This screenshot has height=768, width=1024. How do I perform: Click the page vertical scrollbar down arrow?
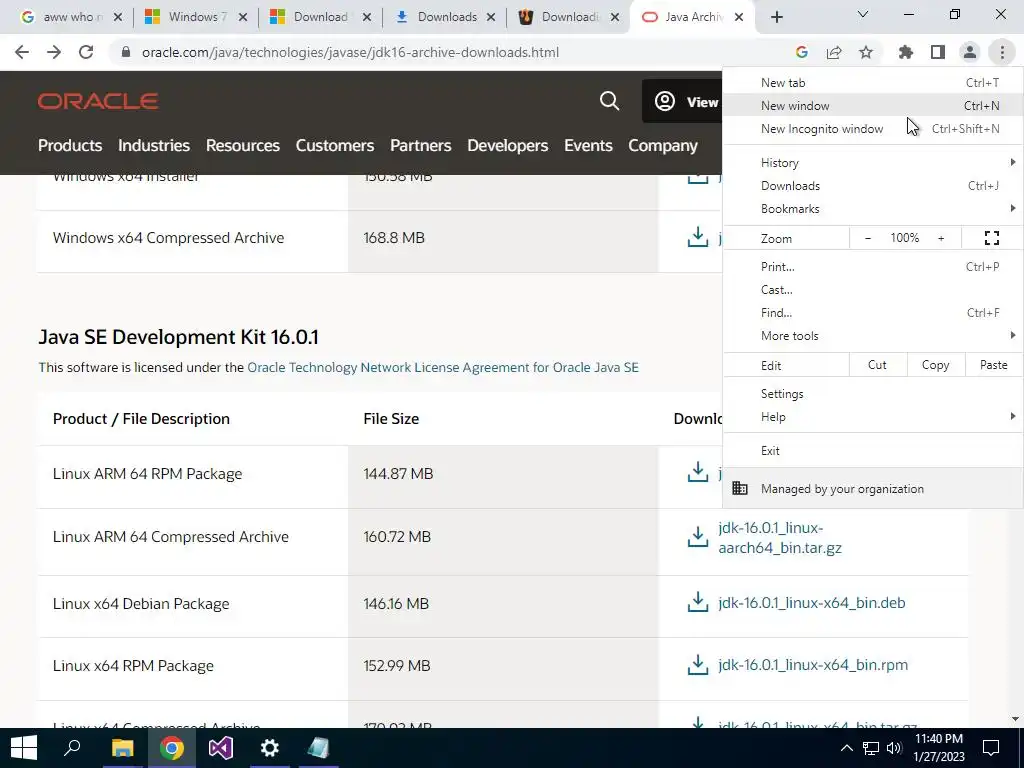(x=1015, y=719)
